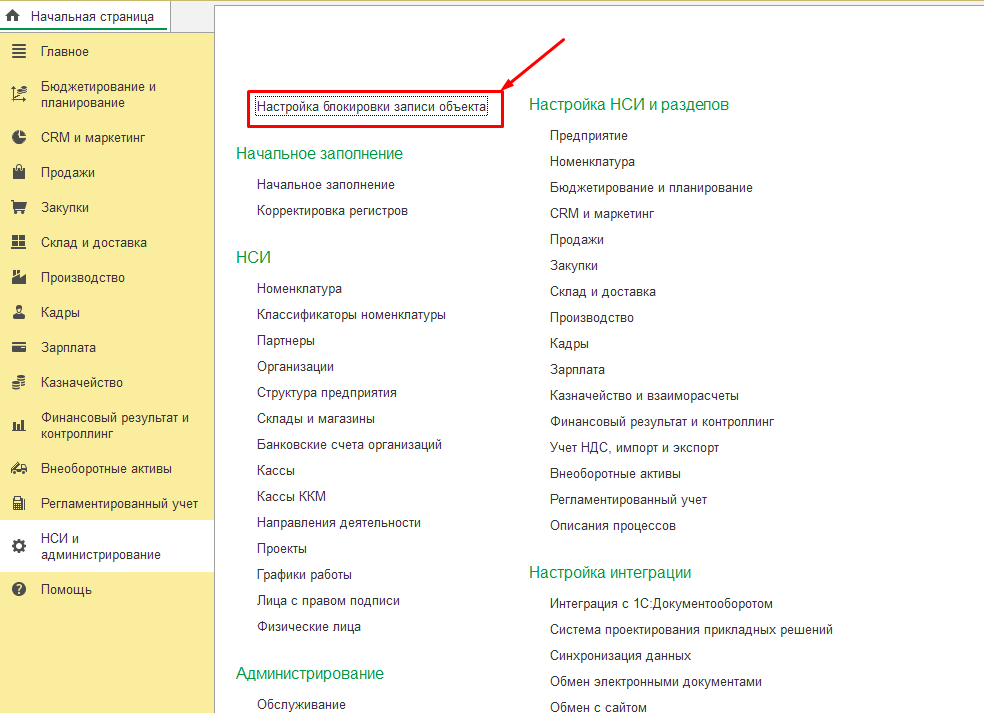
Task: Click the Внеоборотные активы vehicle icon
Action: click(19, 468)
